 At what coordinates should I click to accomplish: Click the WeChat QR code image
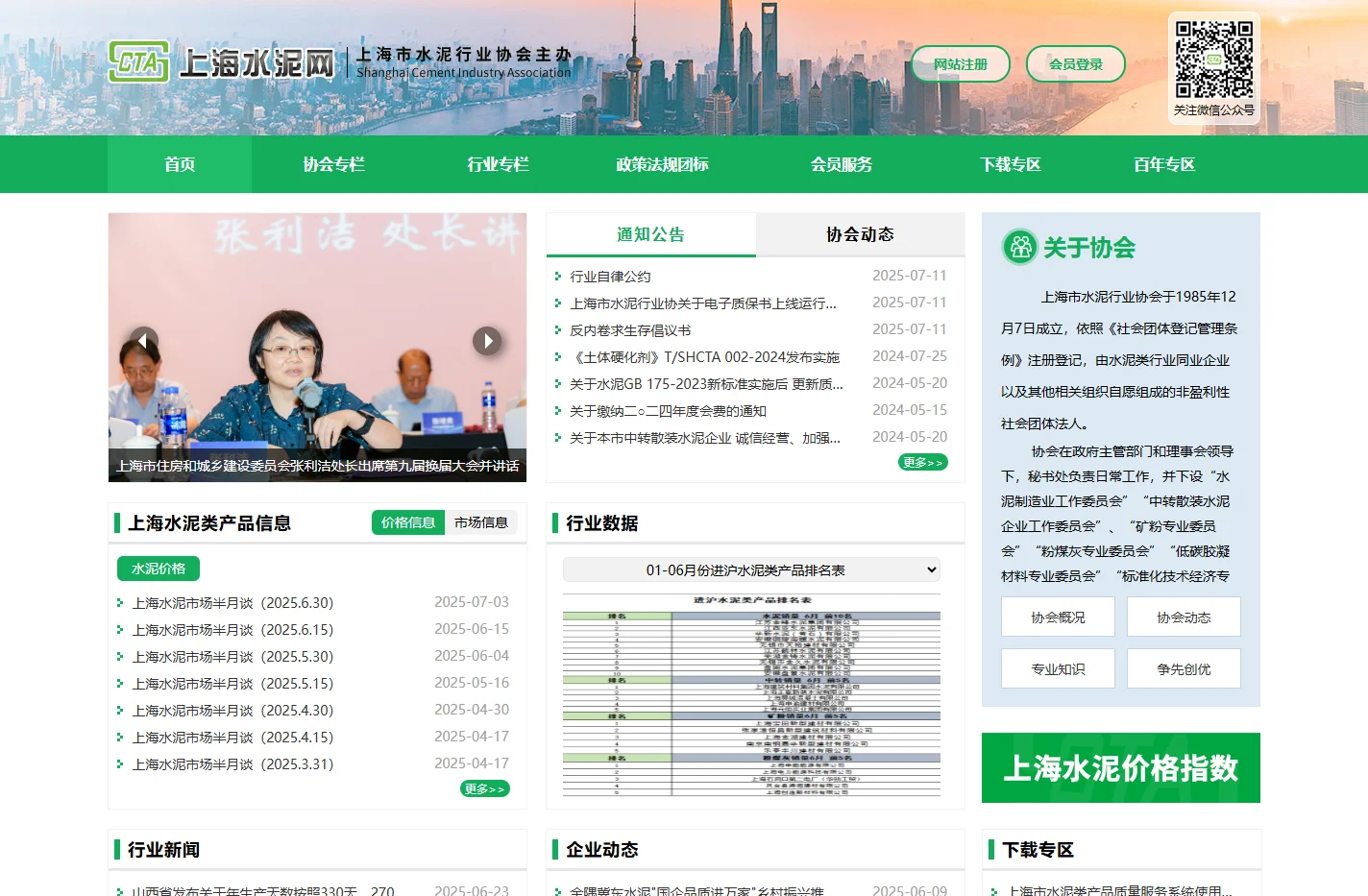pyautogui.click(x=1214, y=59)
